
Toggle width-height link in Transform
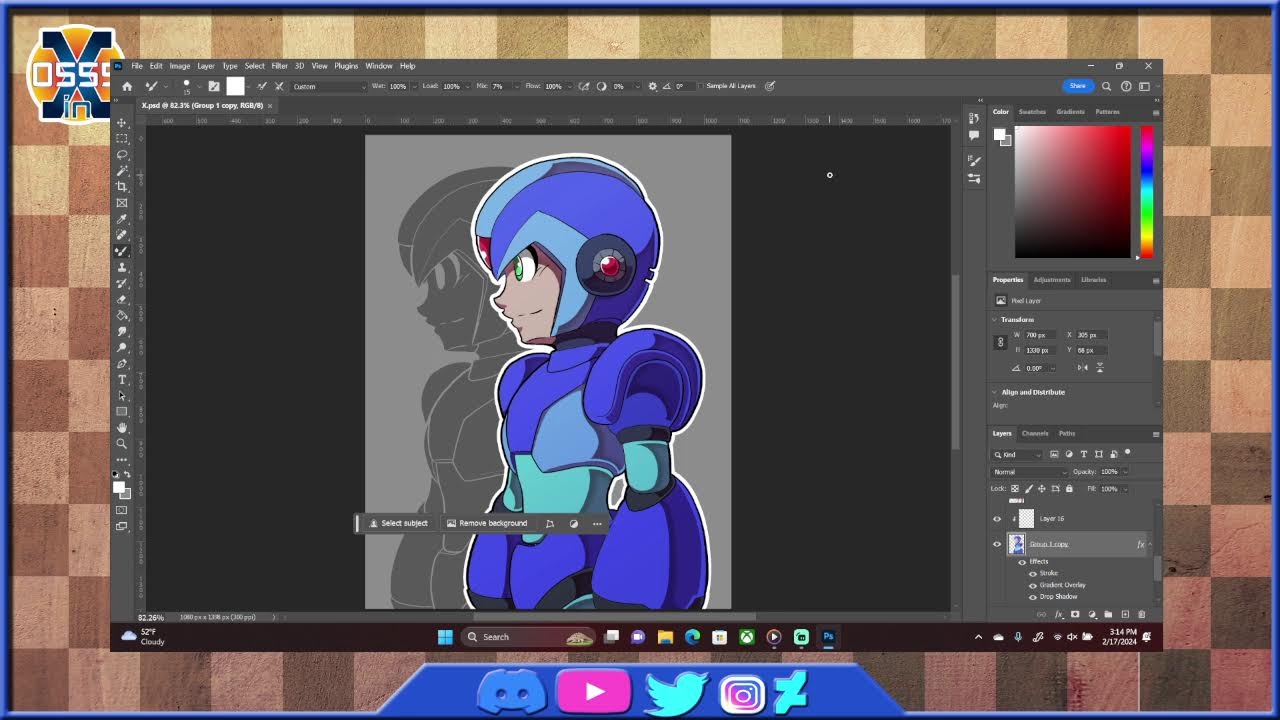coord(1000,342)
